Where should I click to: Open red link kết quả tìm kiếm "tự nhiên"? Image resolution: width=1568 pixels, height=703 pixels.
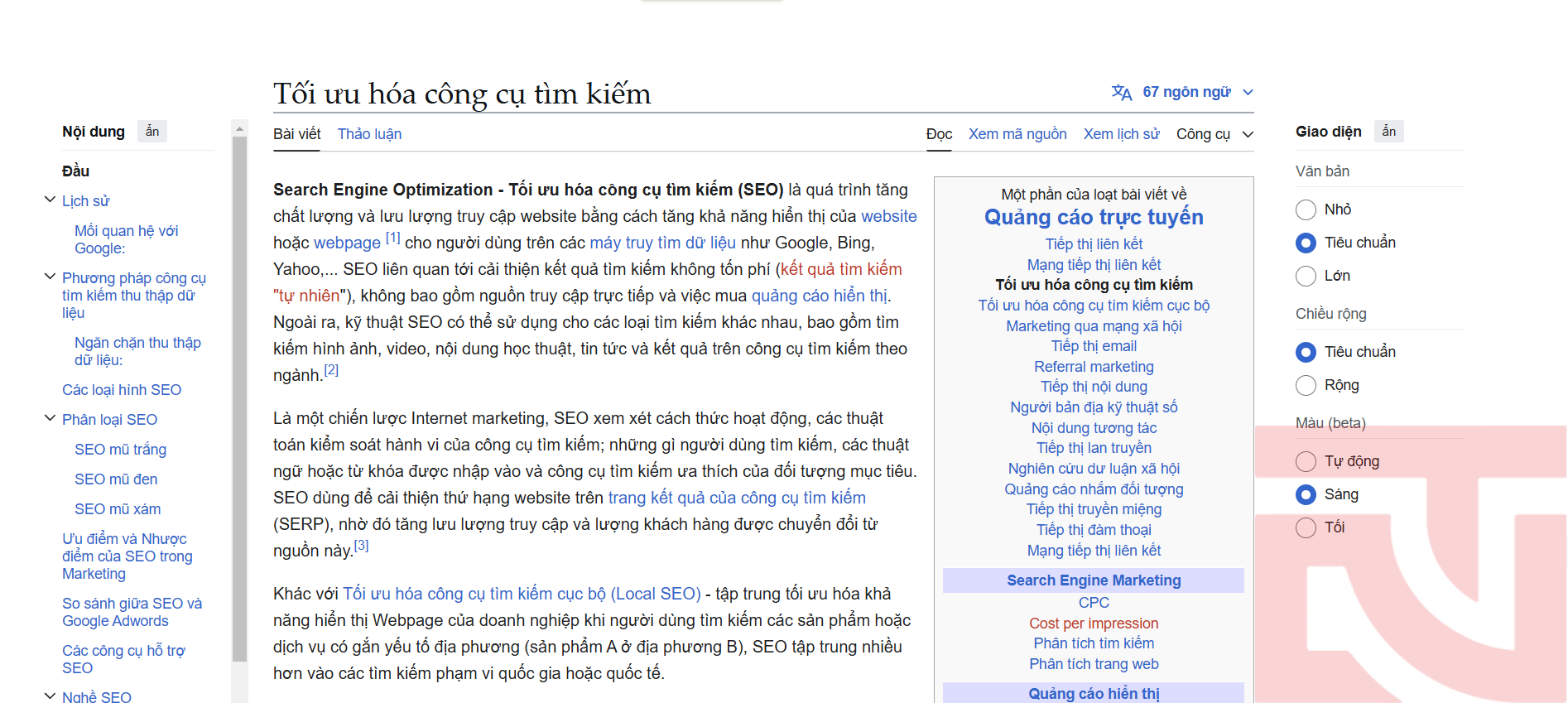(x=841, y=269)
